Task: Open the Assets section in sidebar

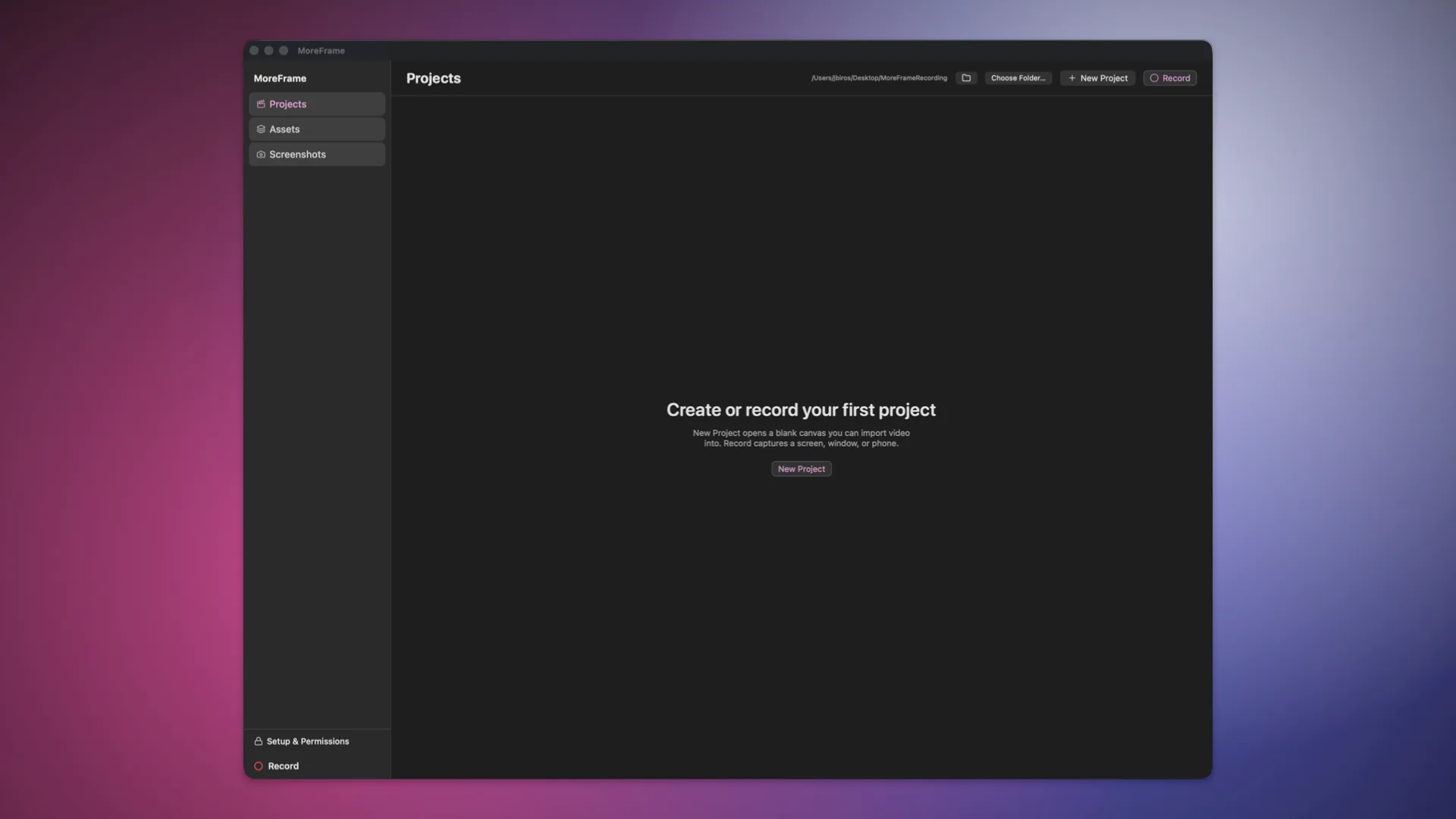Action: [x=316, y=129]
